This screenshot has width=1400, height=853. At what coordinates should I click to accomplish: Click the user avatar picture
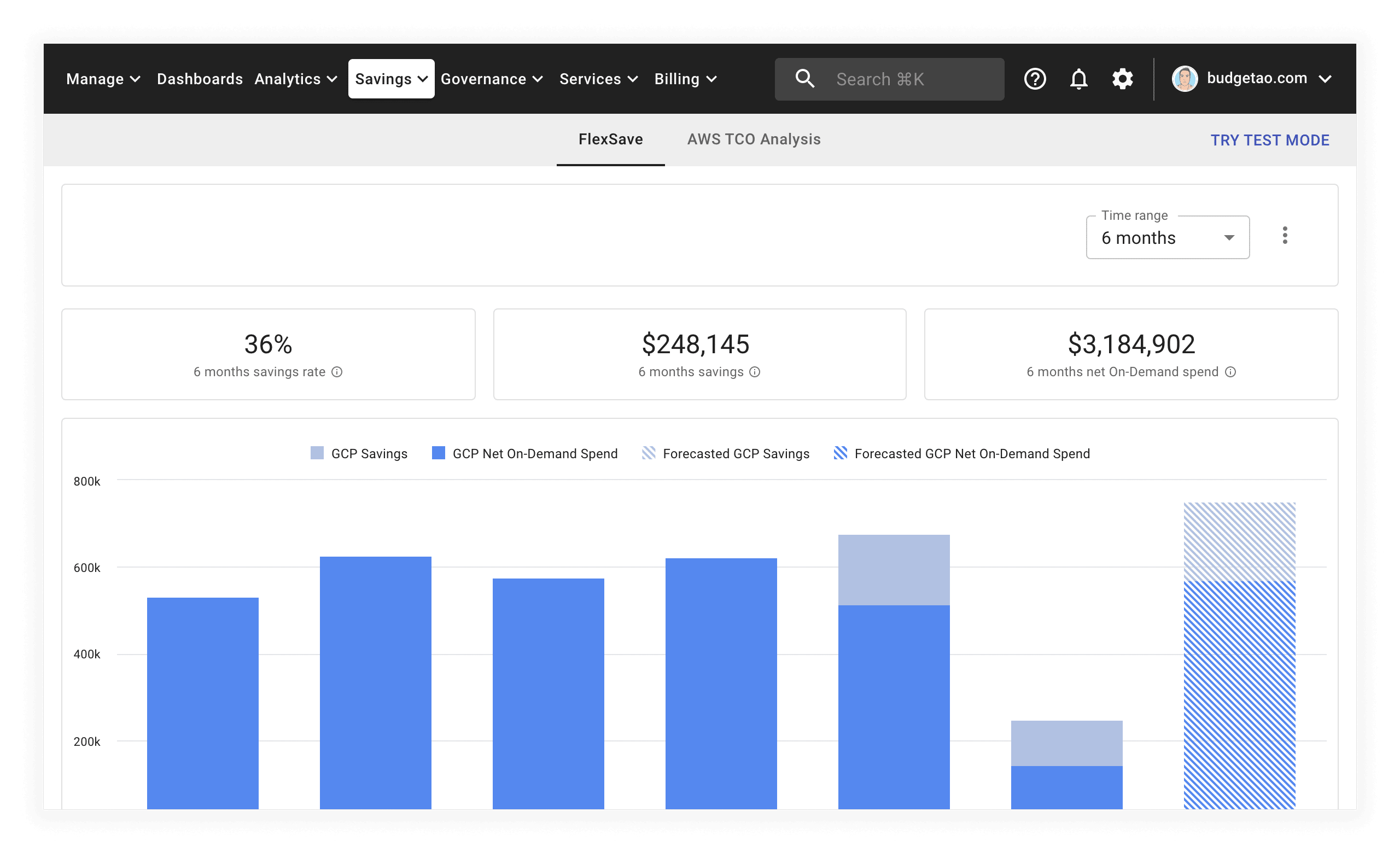[1185, 79]
